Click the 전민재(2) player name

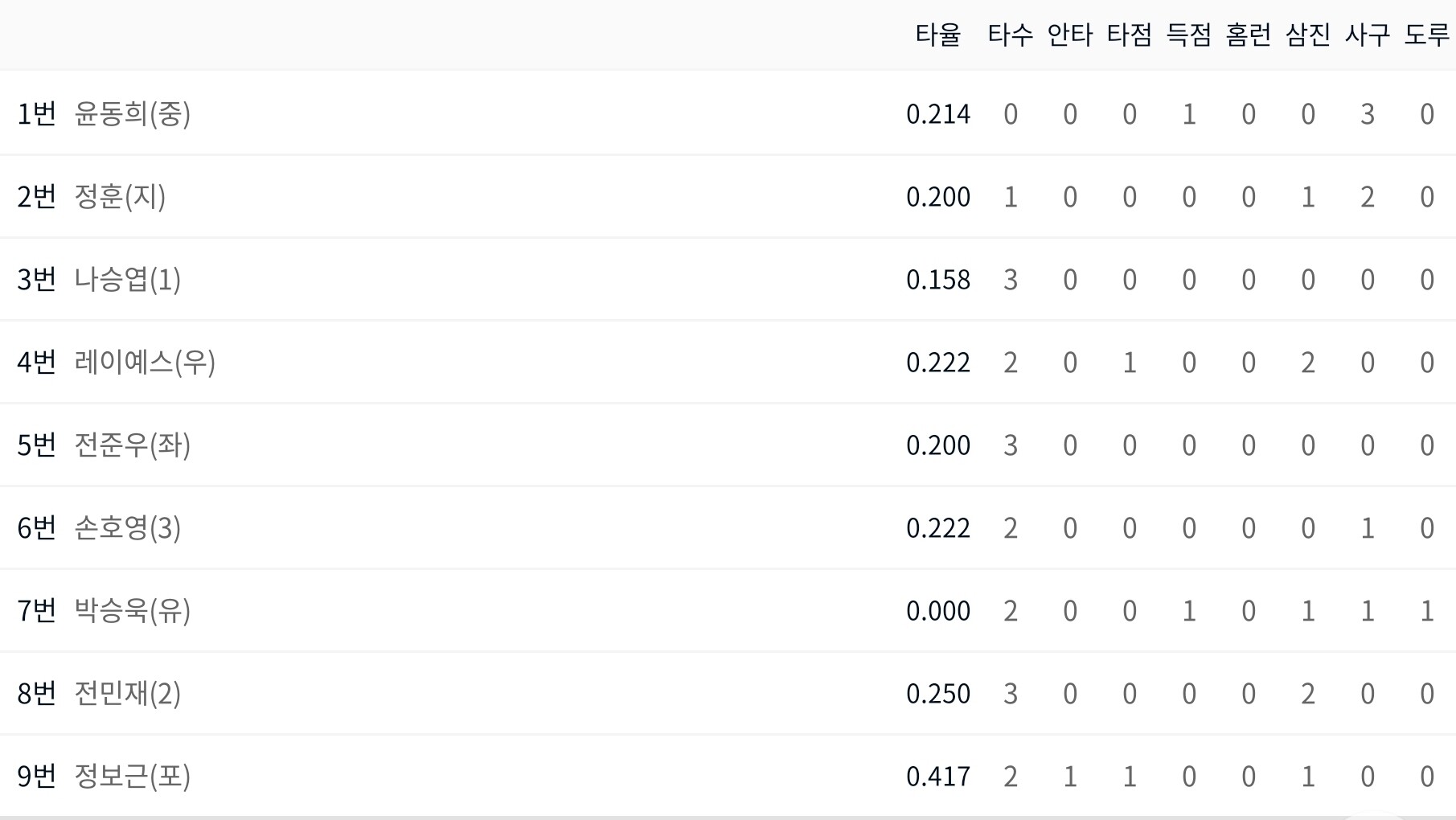pyautogui.click(x=127, y=693)
